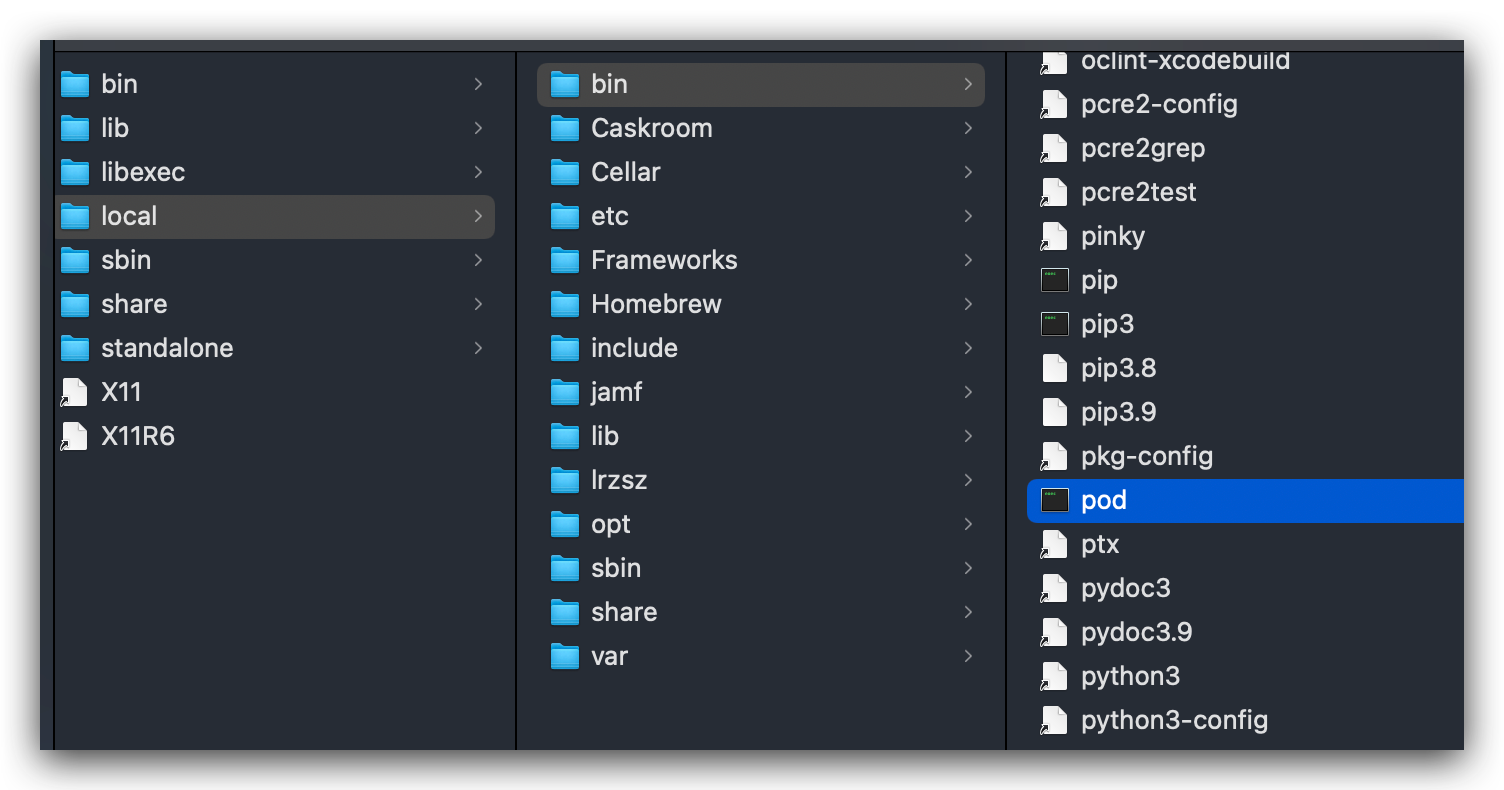
Task: Click the opt folder icon
Action: (x=565, y=524)
